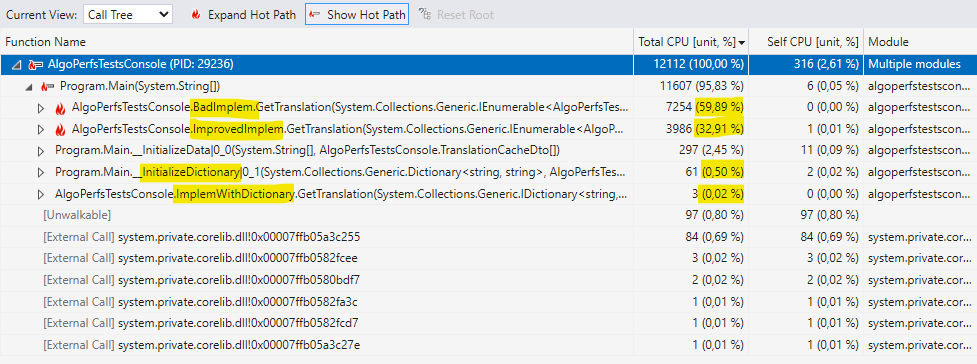Select external call 0x00007ffb0582fcd7 row

click(x=488, y=323)
